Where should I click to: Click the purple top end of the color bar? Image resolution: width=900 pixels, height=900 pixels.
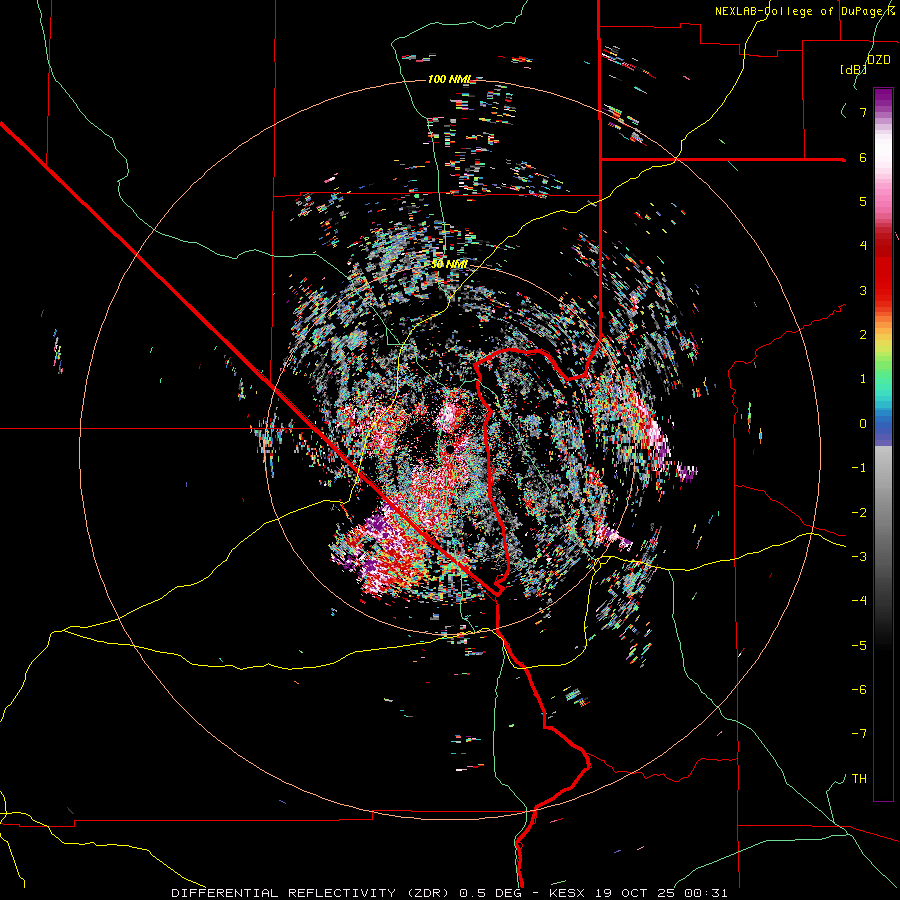(883, 98)
